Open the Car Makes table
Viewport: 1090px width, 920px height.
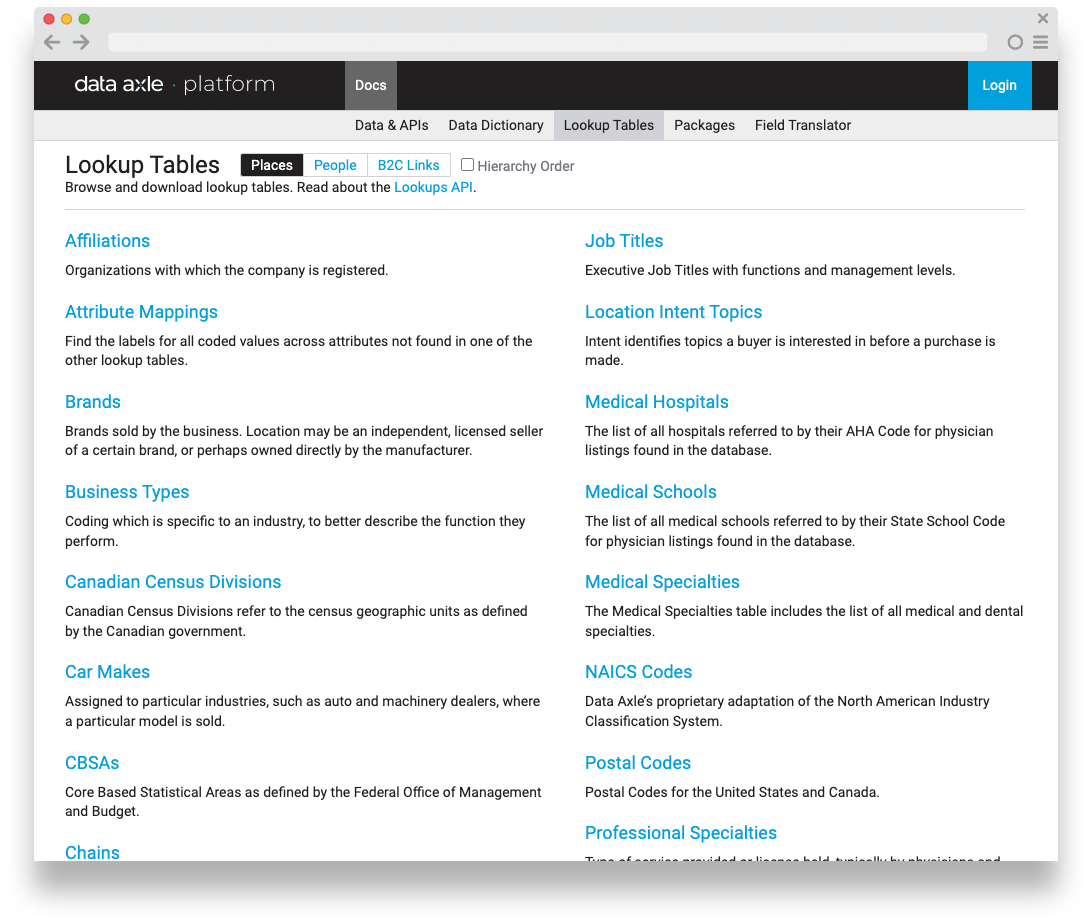click(108, 672)
